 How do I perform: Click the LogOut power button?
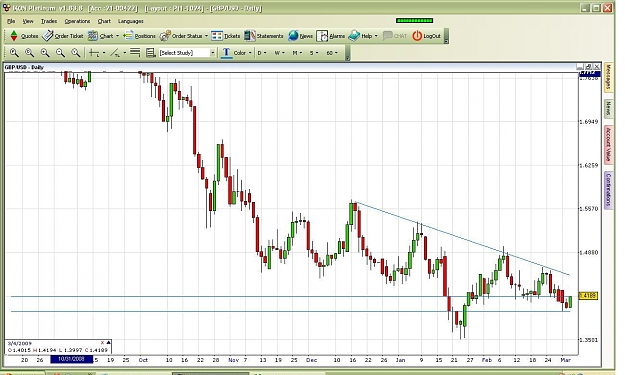click(426, 36)
